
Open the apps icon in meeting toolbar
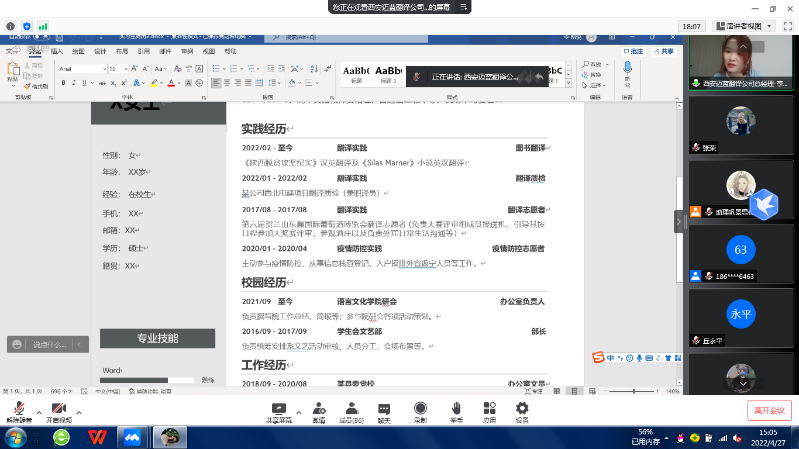pyautogui.click(x=489, y=408)
